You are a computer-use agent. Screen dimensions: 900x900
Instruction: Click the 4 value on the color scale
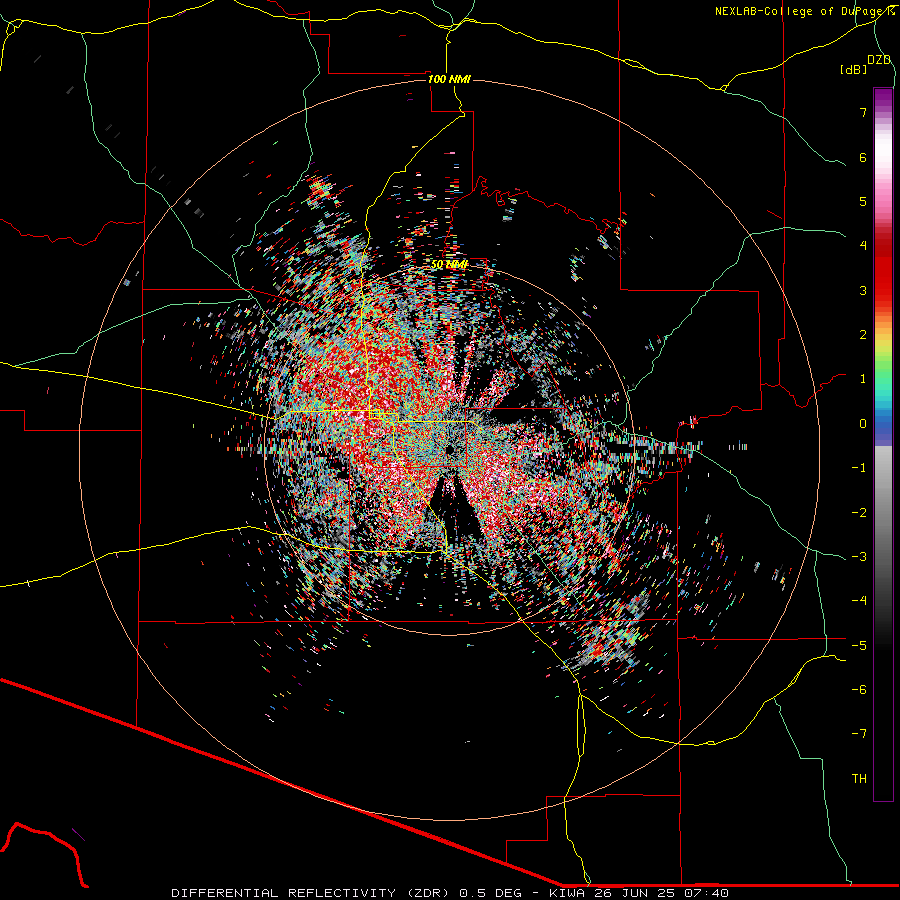coord(863,246)
